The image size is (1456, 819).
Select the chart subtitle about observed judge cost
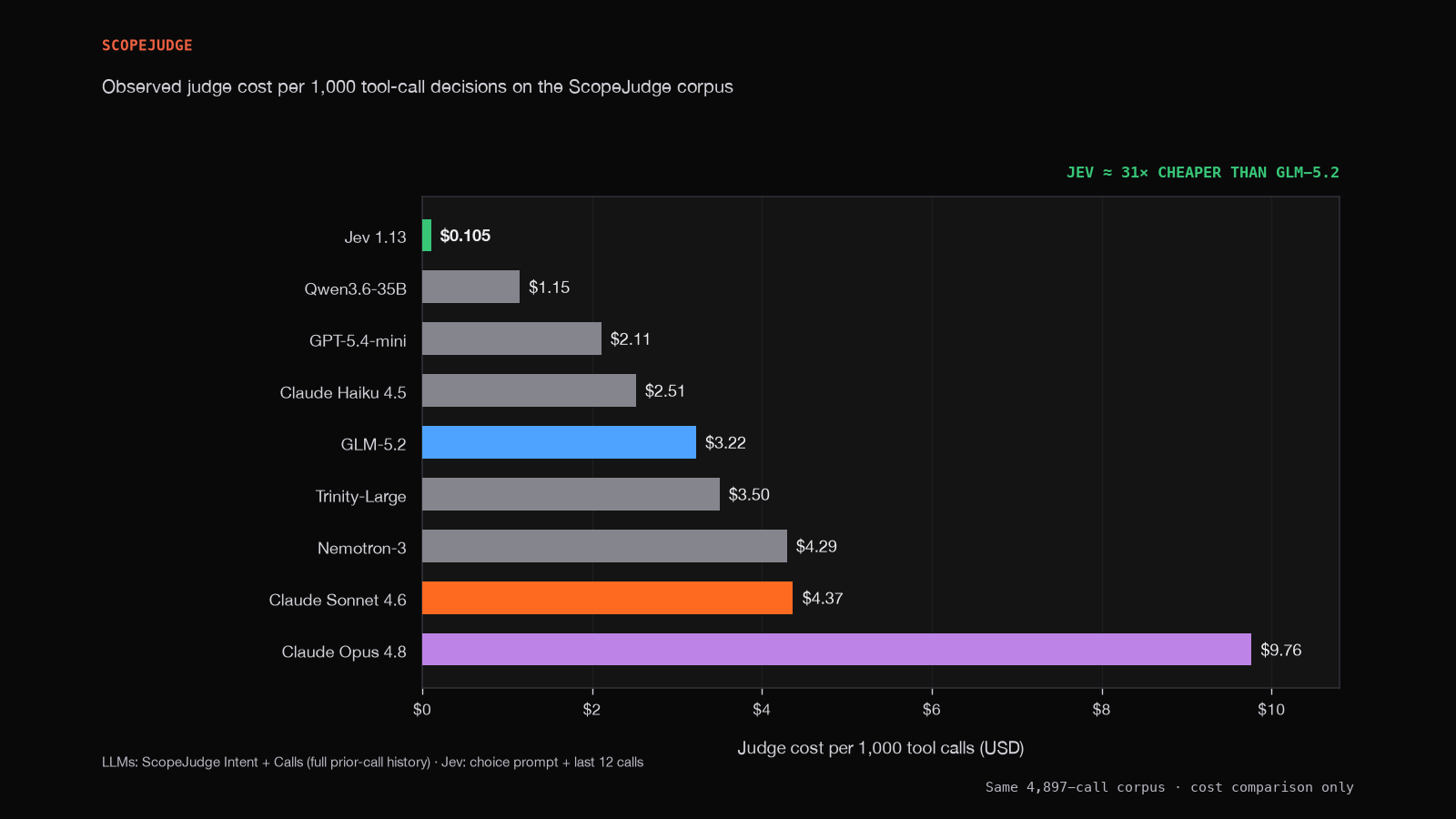[x=418, y=87]
